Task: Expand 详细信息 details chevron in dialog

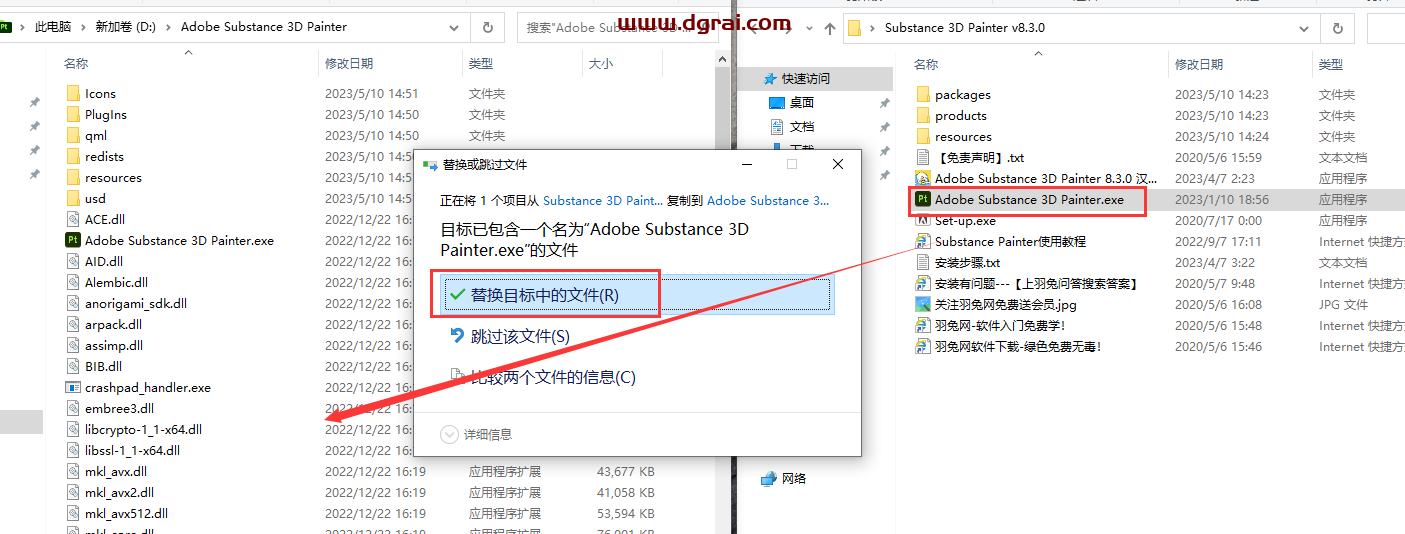Action: 449,434
